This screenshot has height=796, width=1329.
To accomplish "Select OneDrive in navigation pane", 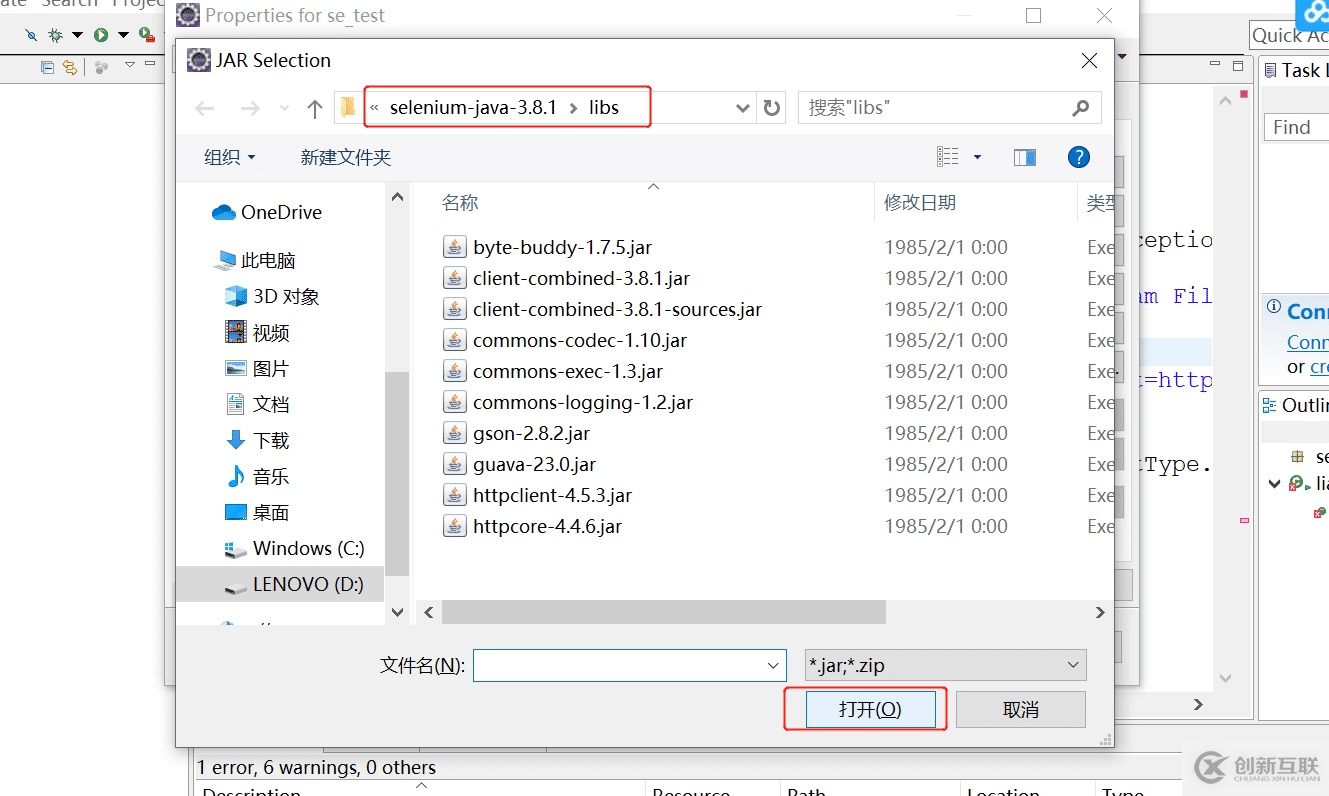I will click(x=267, y=212).
